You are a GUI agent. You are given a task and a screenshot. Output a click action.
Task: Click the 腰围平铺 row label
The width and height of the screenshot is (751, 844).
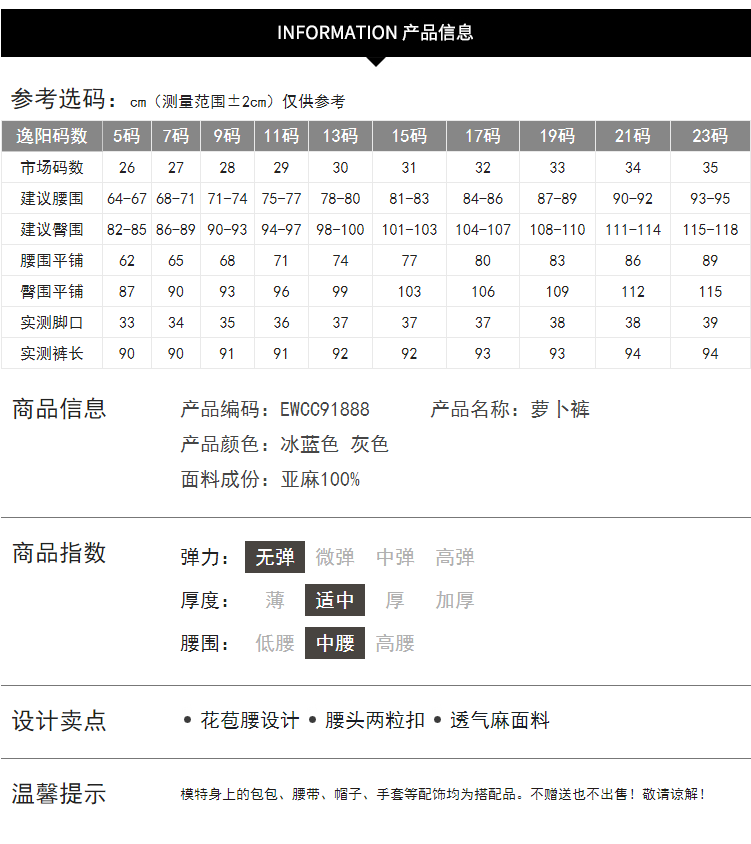pos(52,261)
